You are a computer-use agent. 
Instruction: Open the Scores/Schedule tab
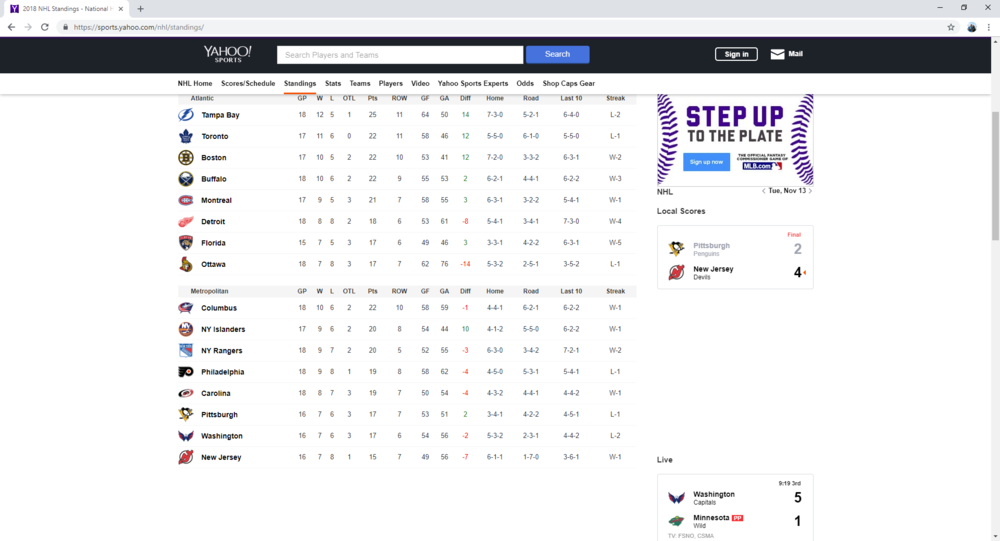[x=248, y=84]
